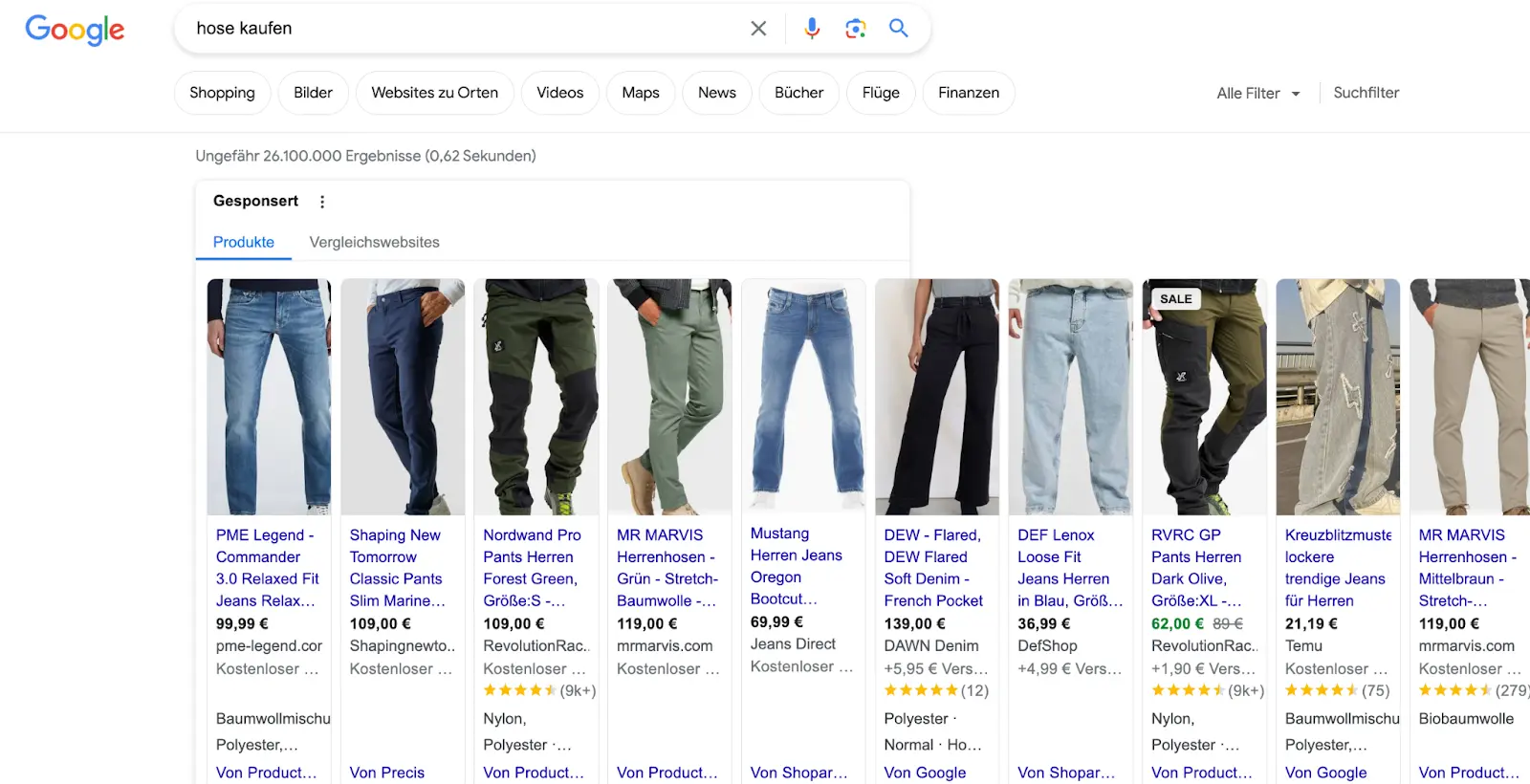Click Mustang Herren Jeans Oregon link
Screen dimensions: 1530x784
pyautogui.click(x=797, y=566)
